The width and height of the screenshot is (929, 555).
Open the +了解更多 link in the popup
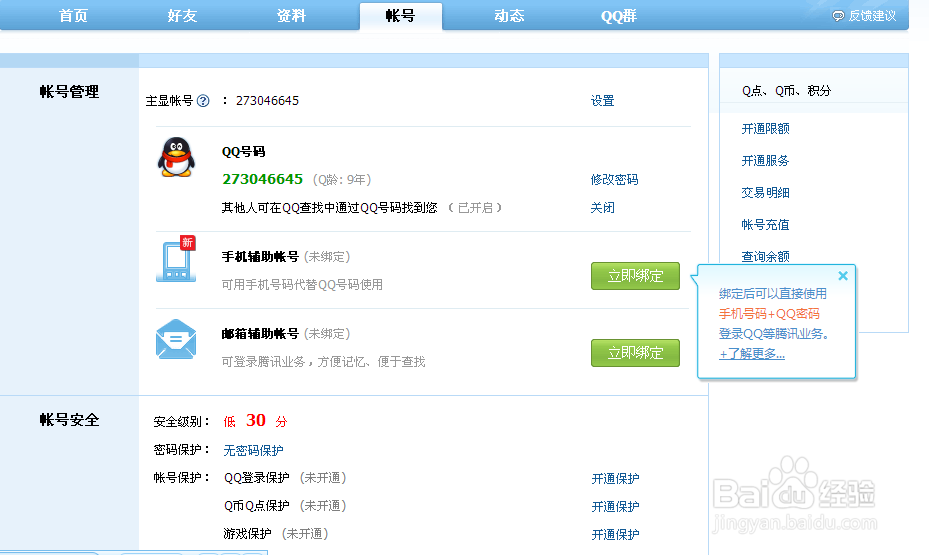coord(752,354)
